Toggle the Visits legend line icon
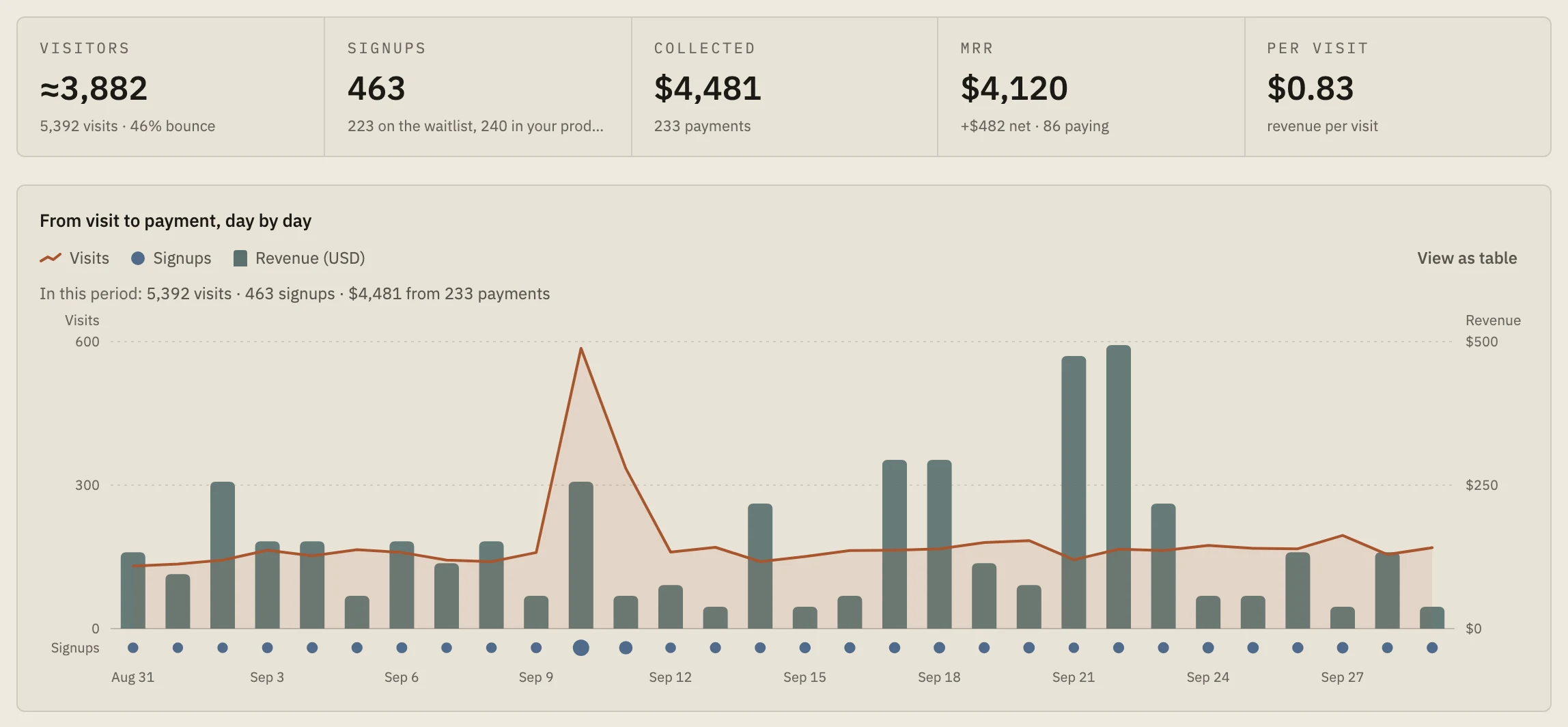 click(51, 258)
